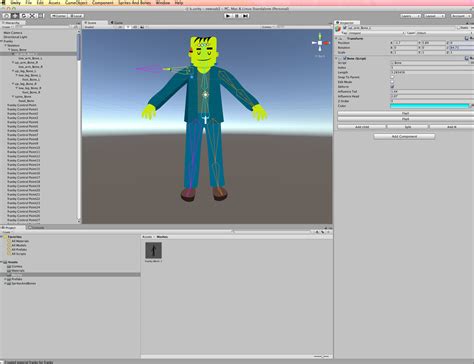Click the Split button in the Bone component

click(408, 127)
